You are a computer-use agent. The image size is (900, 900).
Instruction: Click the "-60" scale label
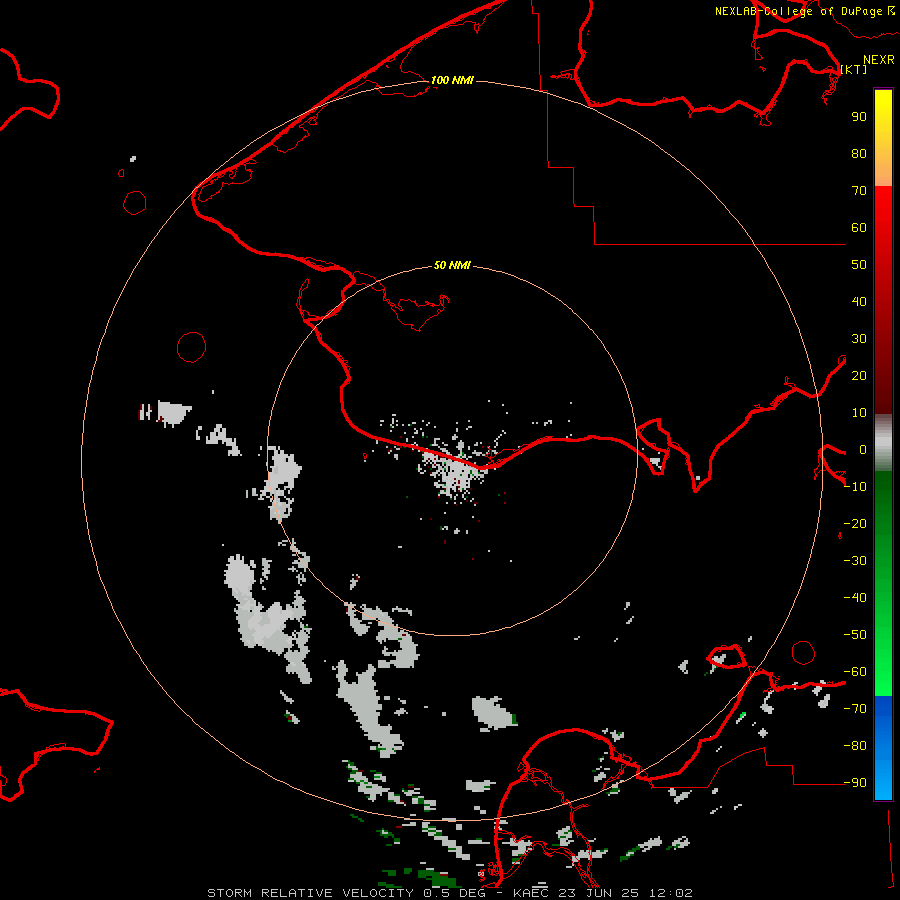855,672
